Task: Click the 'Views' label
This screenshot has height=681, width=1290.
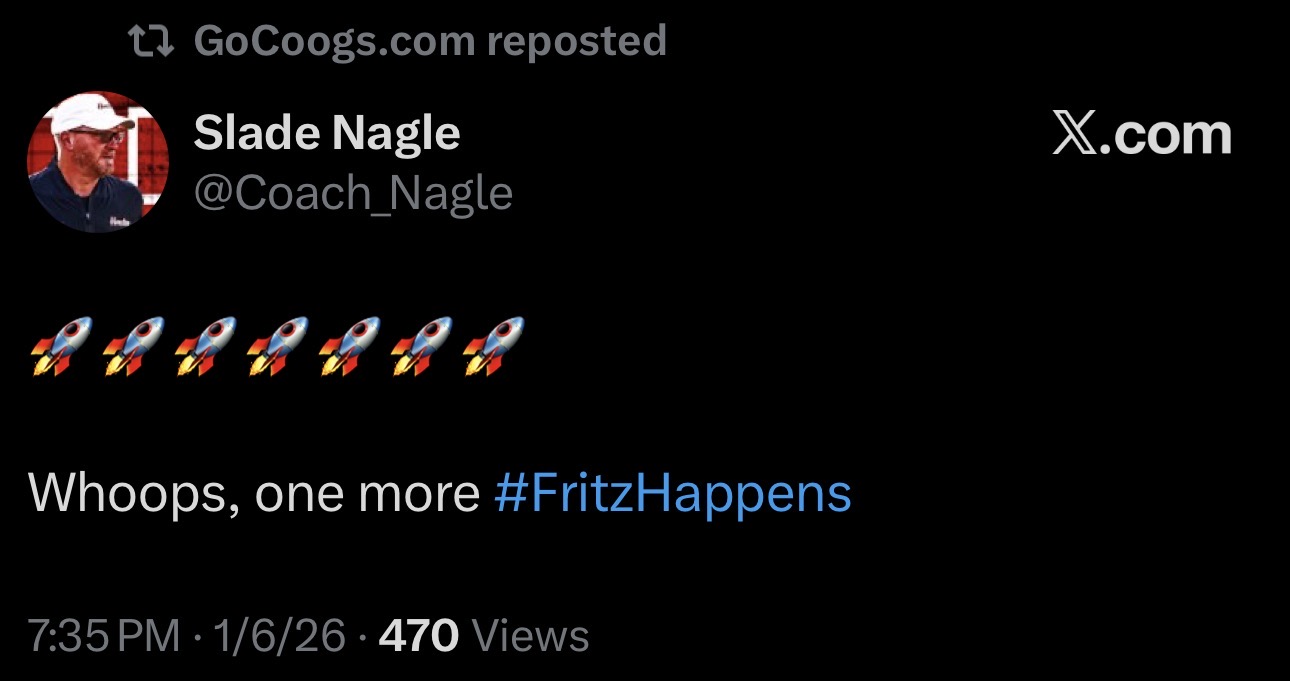Action: (529, 635)
